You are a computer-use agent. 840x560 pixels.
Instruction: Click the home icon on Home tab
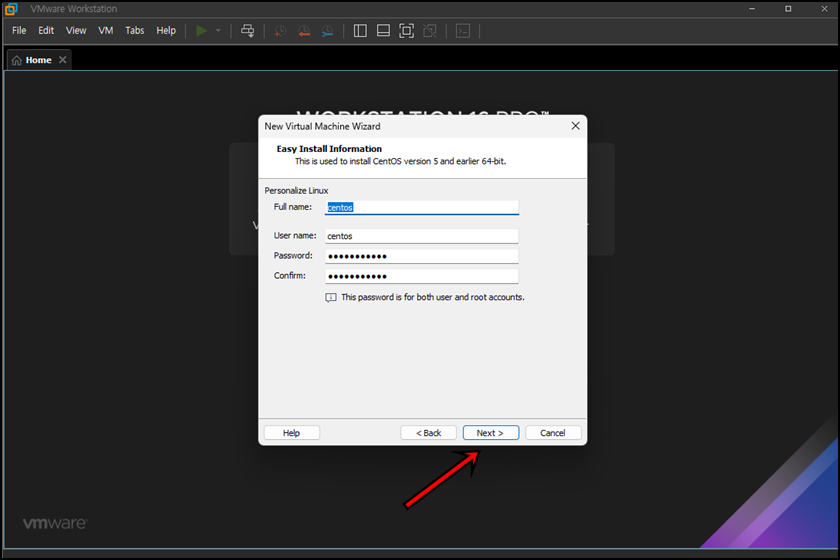point(17,60)
